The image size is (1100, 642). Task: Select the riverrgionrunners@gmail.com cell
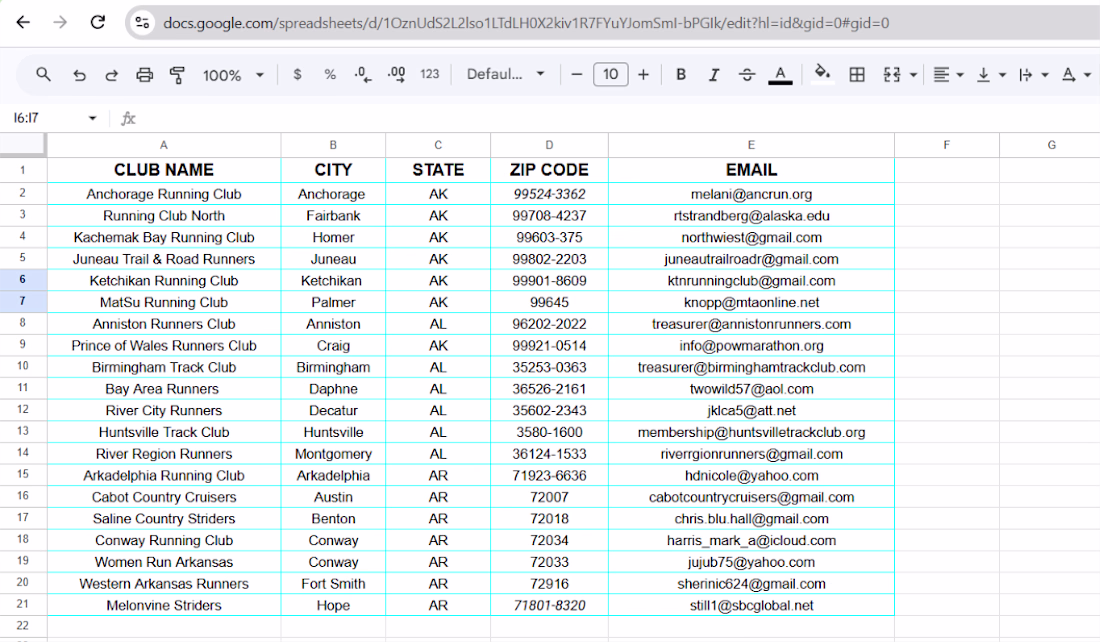[751, 454]
